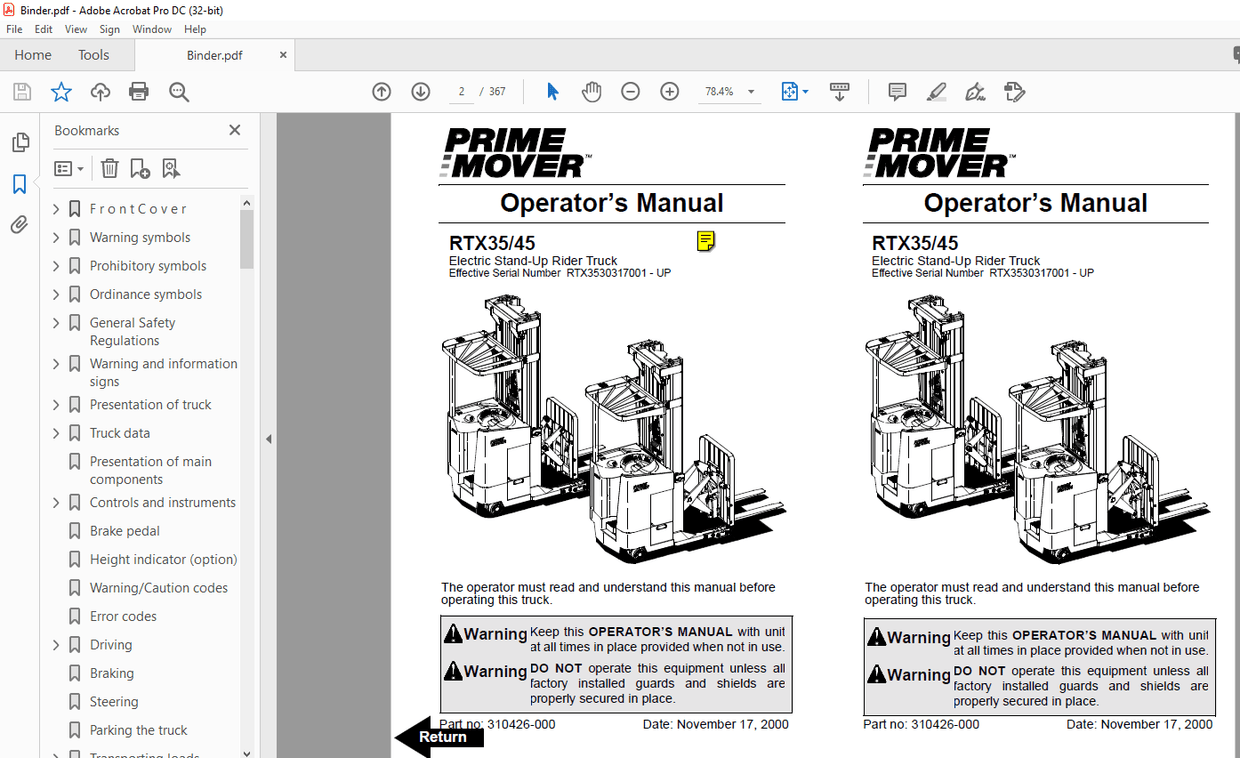
Task: Open the Fill & Sign tool
Action: (975, 91)
